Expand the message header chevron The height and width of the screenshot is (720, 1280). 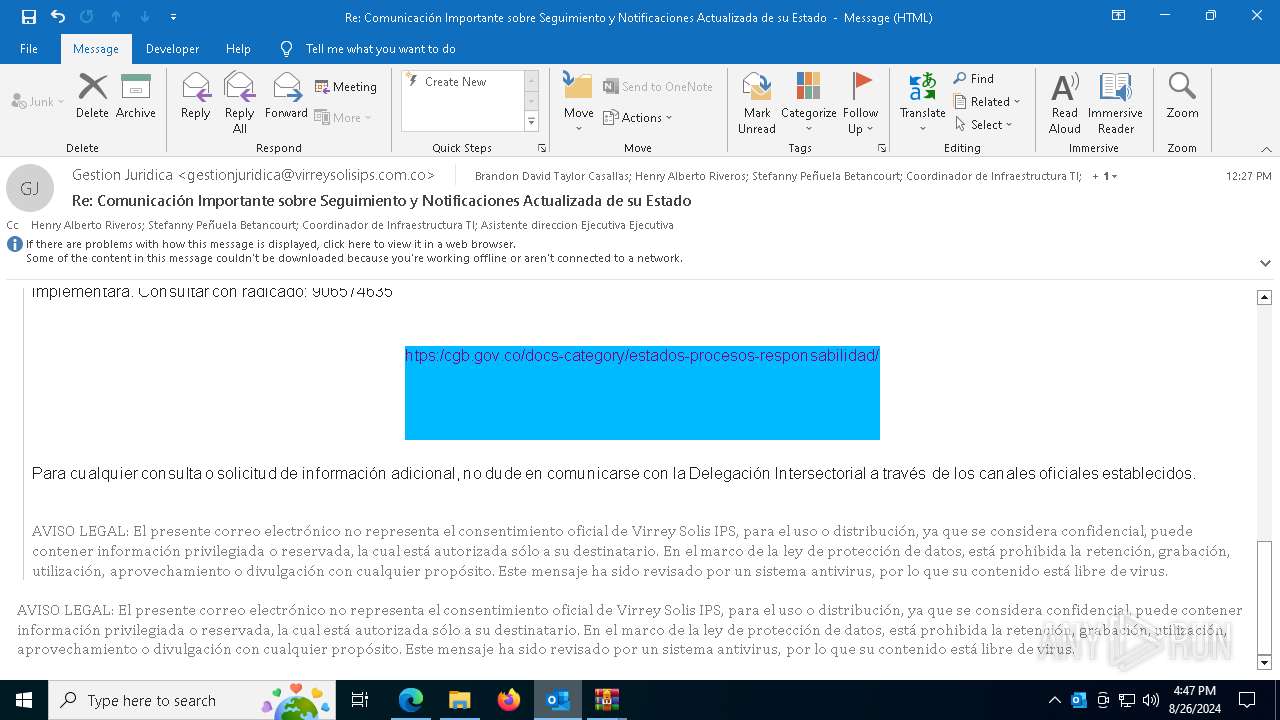(x=1265, y=263)
